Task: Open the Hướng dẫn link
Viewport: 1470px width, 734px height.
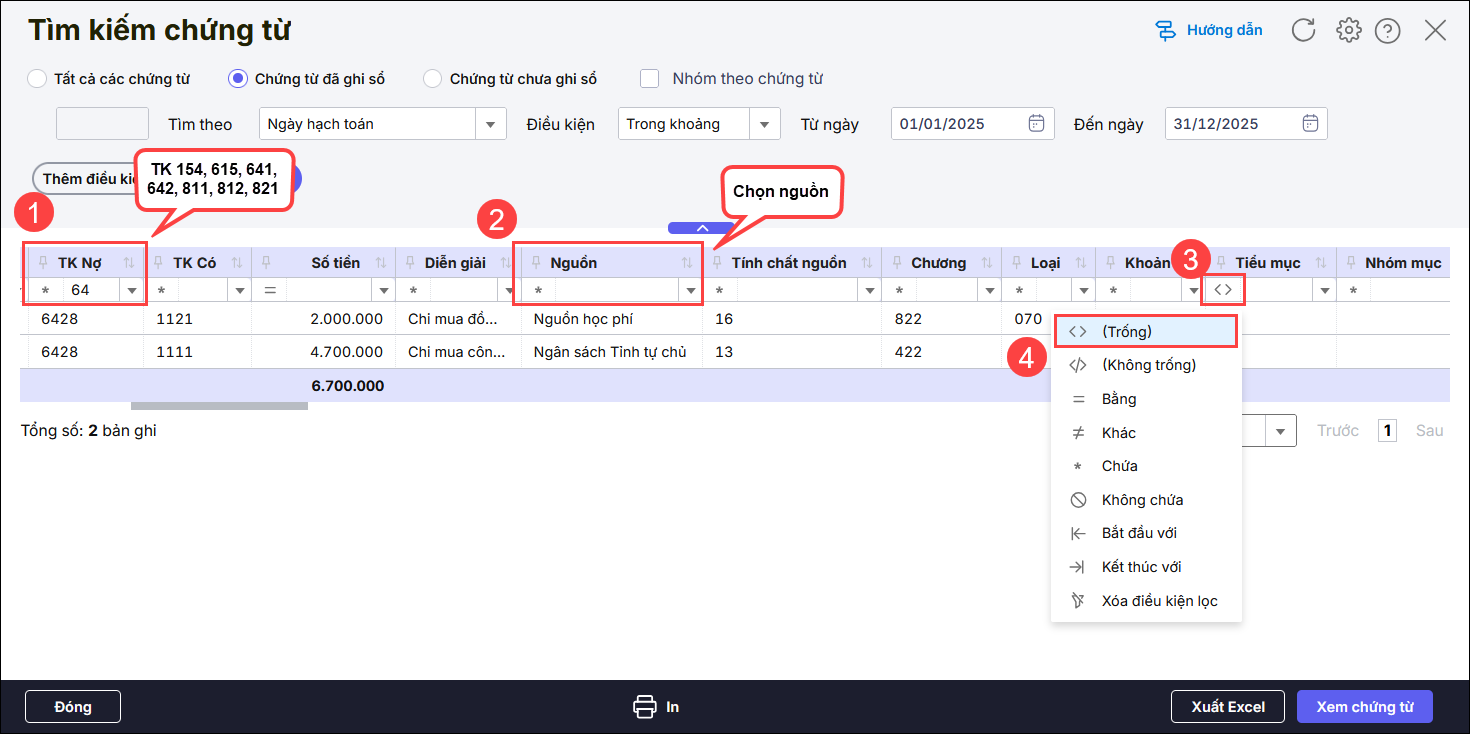Action: (1210, 30)
